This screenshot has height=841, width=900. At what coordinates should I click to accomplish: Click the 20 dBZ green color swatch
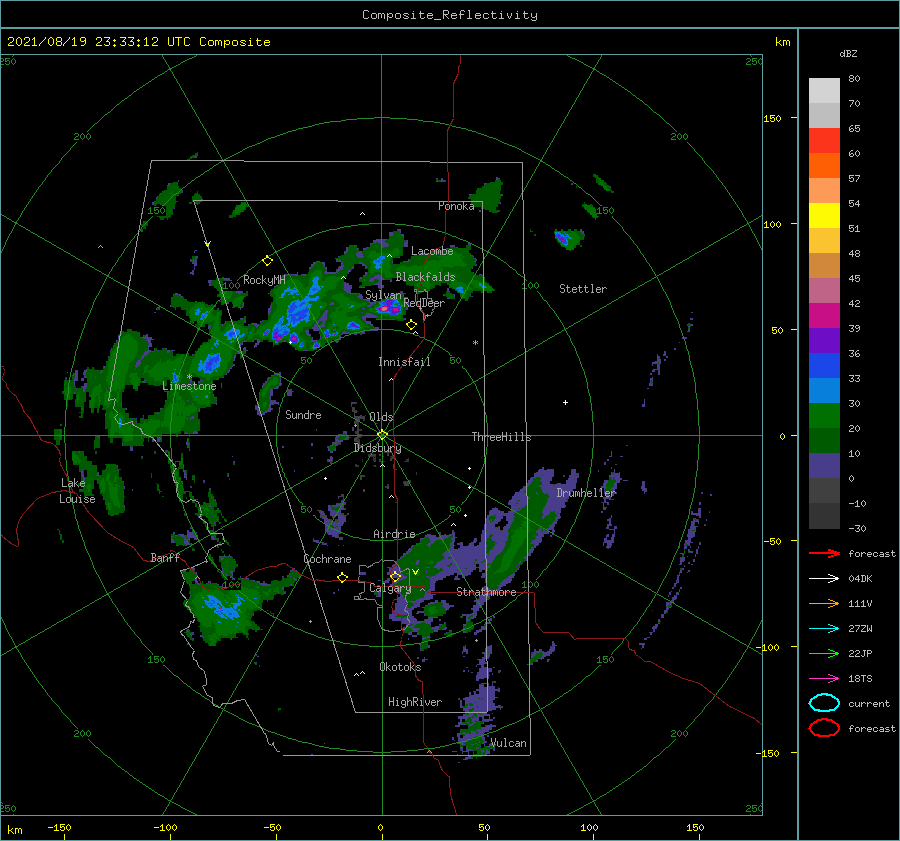(824, 415)
